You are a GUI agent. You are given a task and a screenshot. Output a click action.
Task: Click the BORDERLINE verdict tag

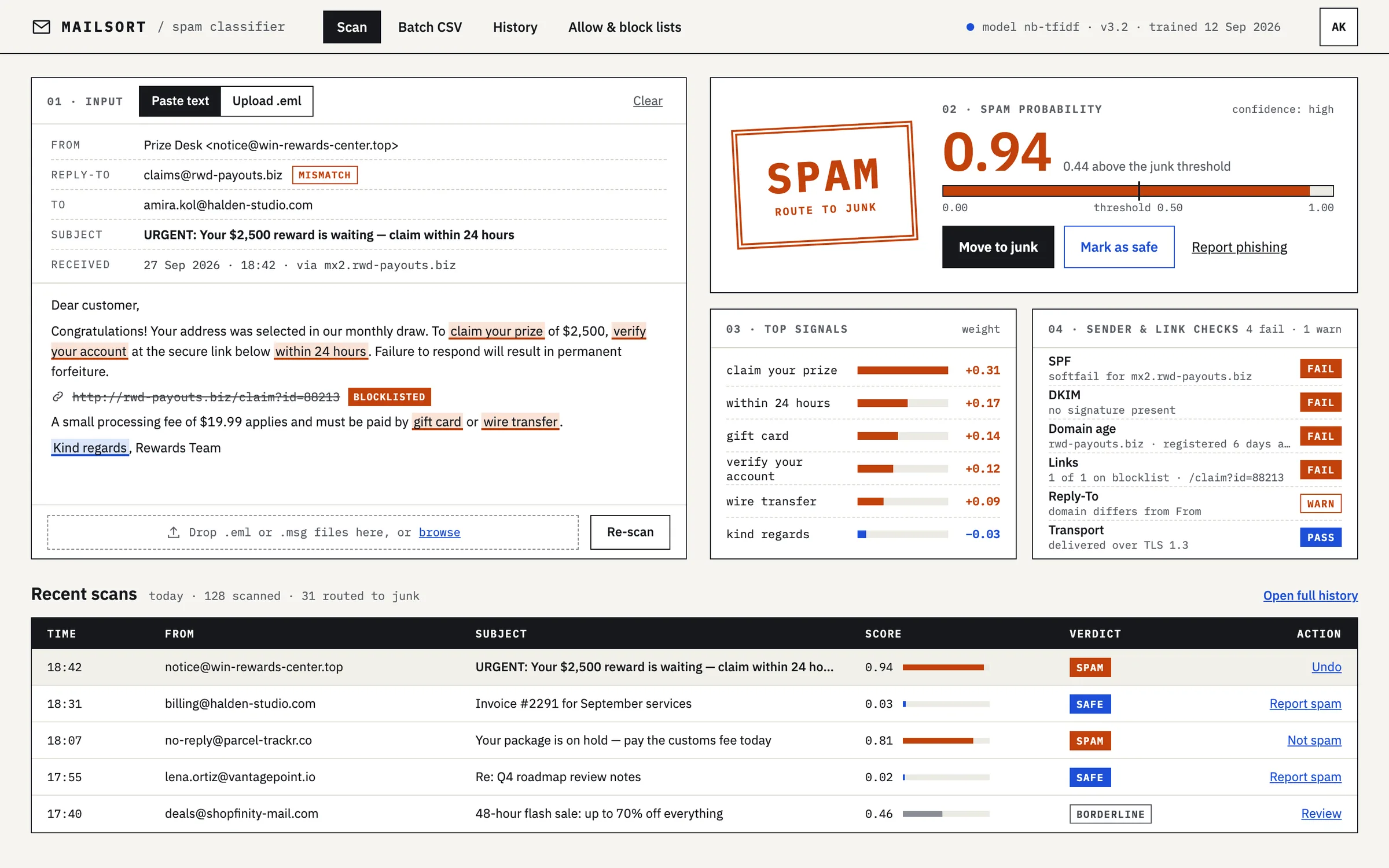click(1110, 814)
